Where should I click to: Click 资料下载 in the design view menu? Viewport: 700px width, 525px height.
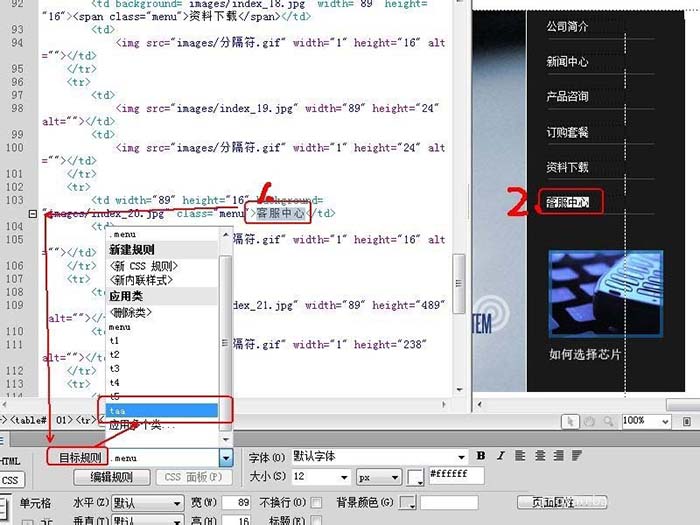click(567, 167)
